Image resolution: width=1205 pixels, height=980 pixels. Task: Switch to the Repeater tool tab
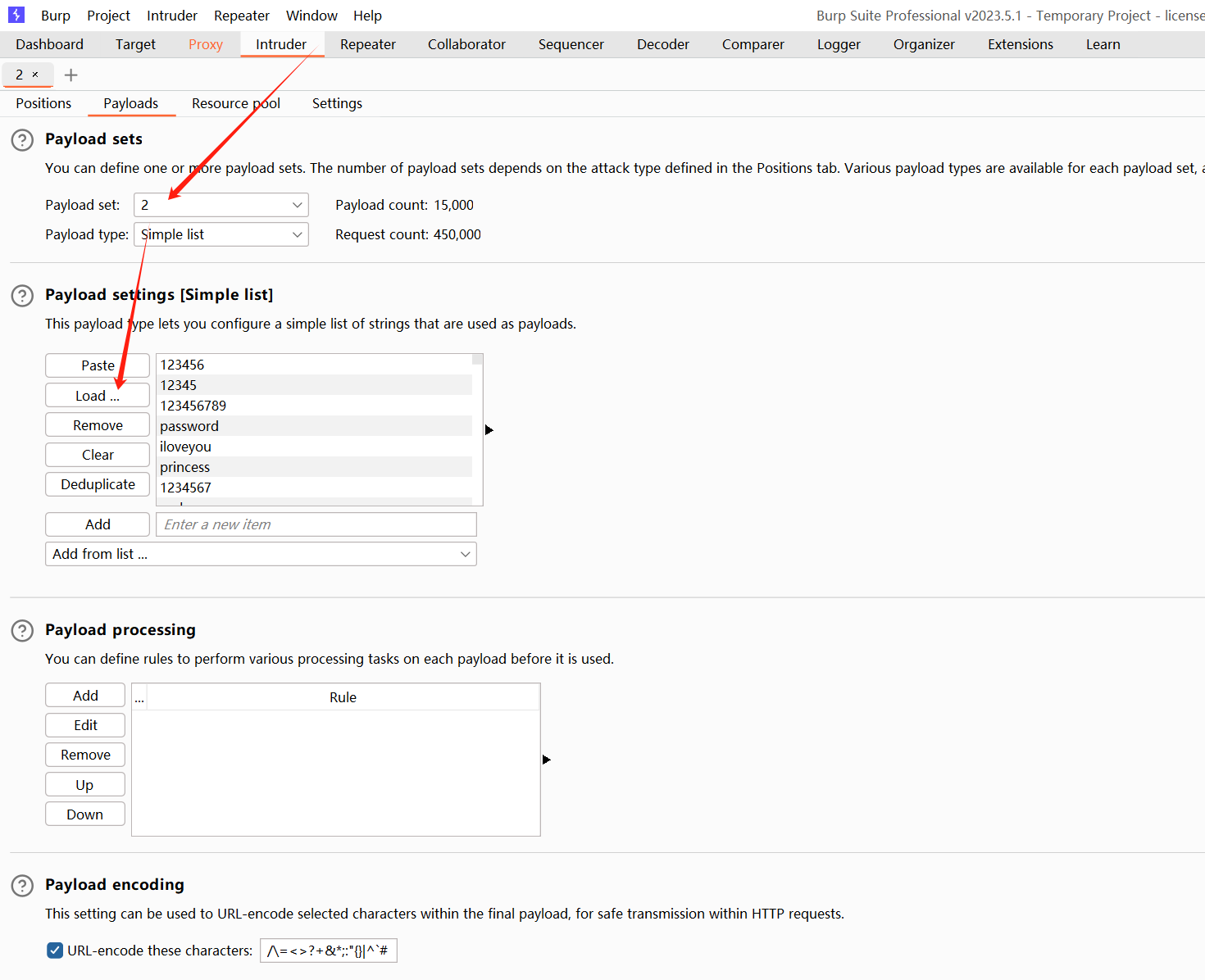368,44
